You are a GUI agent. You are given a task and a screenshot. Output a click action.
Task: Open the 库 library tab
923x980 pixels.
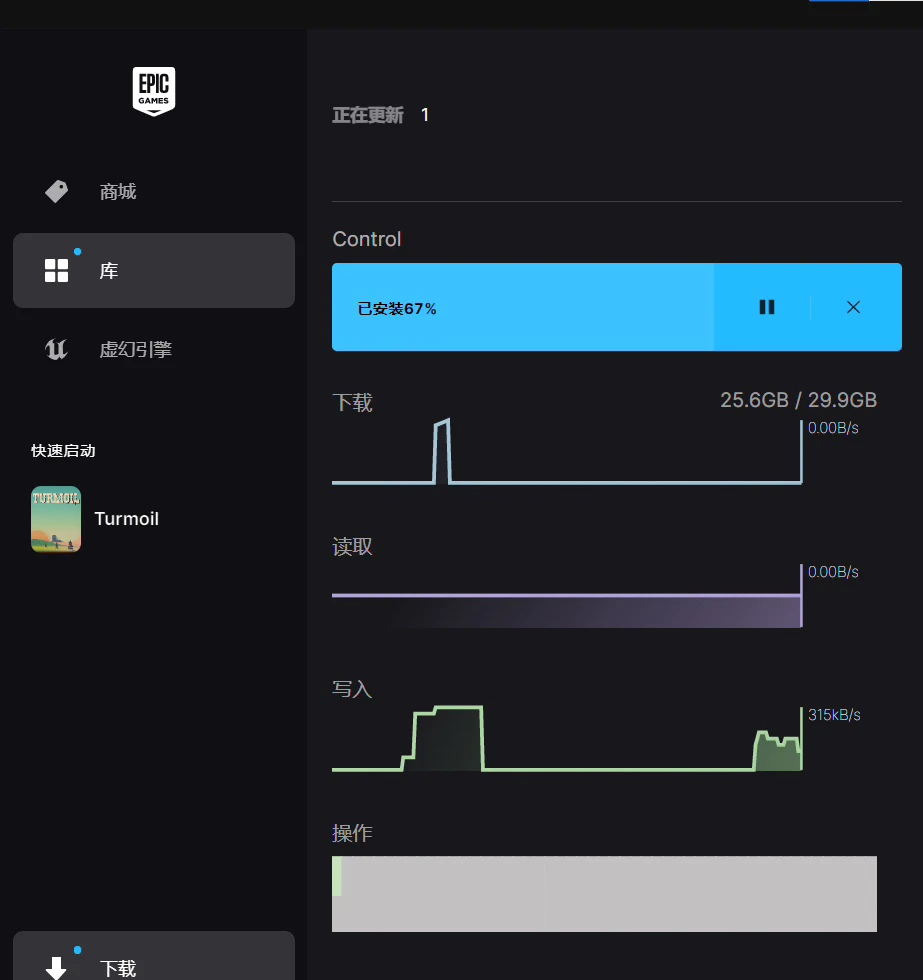pos(154,271)
